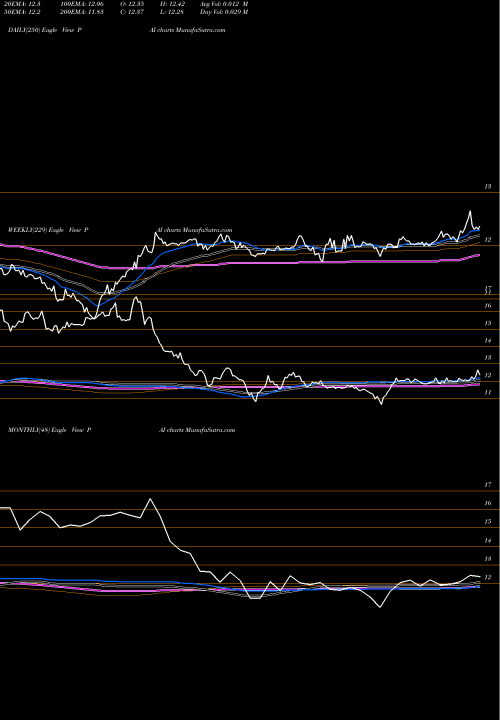Click the monthly chart's 17 price label
Viewport: 500px width, 720px height.
click(x=488, y=485)
